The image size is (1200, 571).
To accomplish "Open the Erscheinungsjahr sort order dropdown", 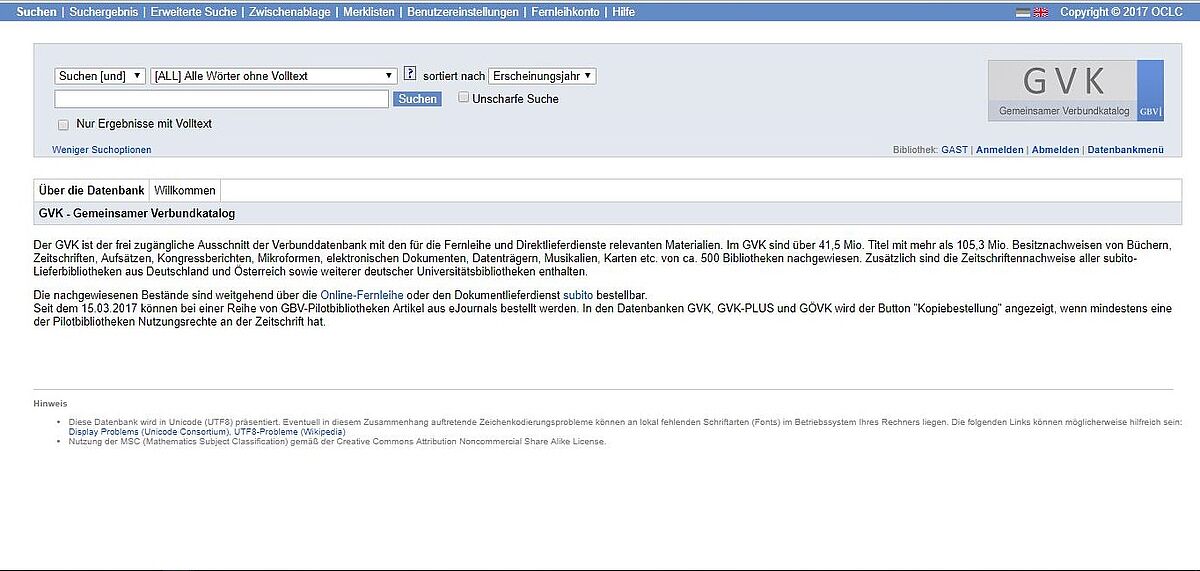I will (542, 76).
